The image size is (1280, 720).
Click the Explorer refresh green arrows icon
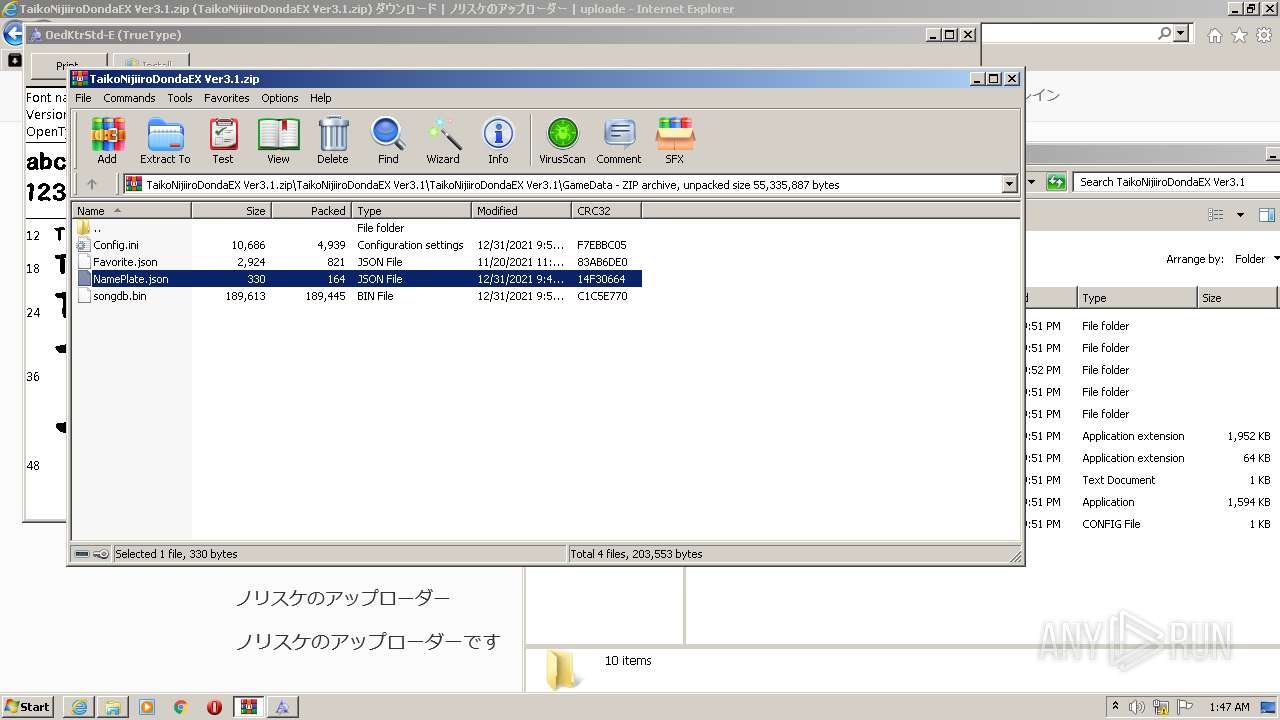coord(1056,182)
